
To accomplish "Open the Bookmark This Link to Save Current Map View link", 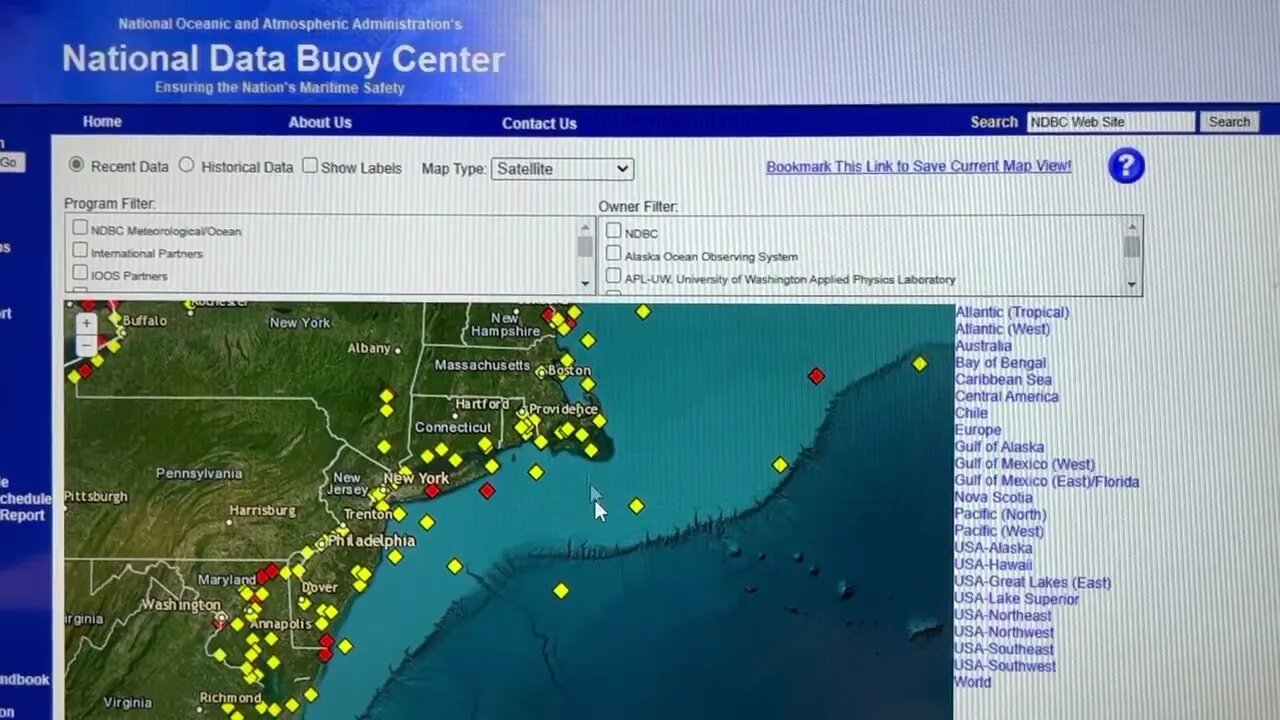I will tap(918, 166).
